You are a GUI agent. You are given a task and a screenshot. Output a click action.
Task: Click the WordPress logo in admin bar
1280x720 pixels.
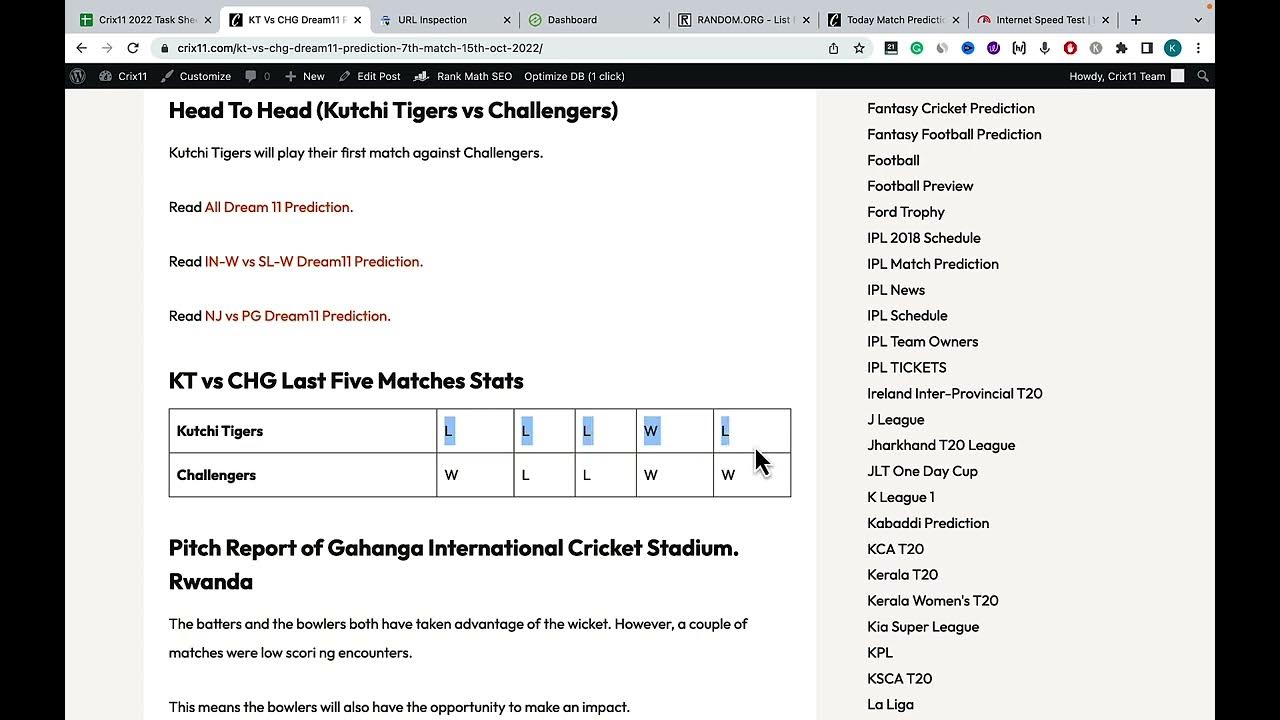pos(78,76)
